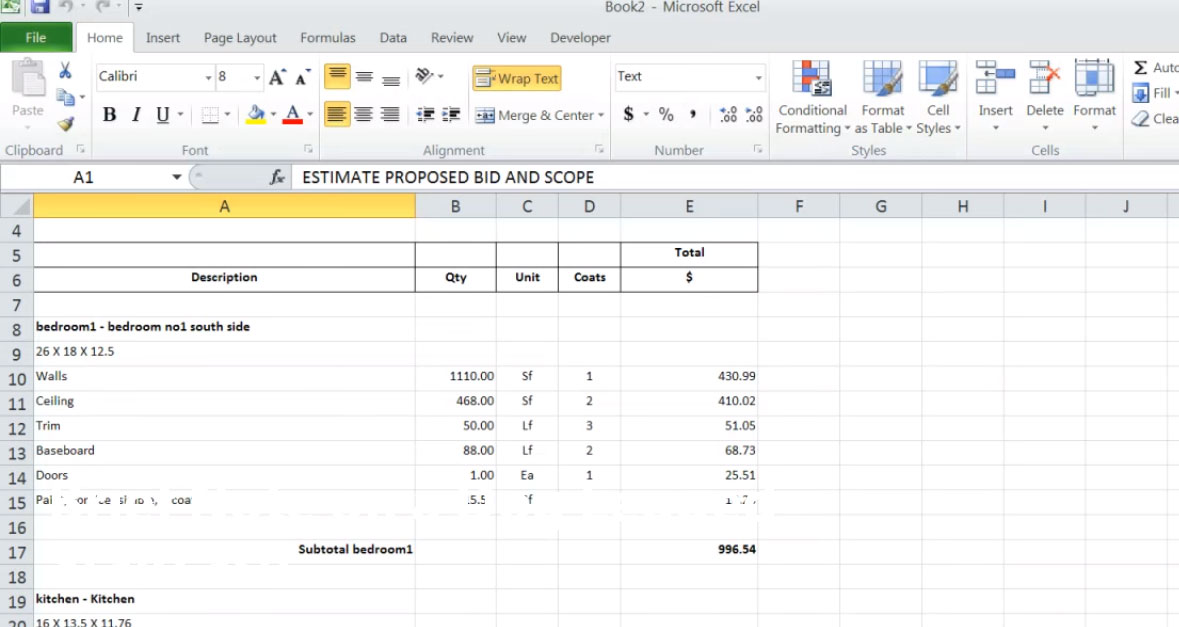The image size is (1179, 627).
Task: Decrease font size with the shrink font icon
Action: 302,77
